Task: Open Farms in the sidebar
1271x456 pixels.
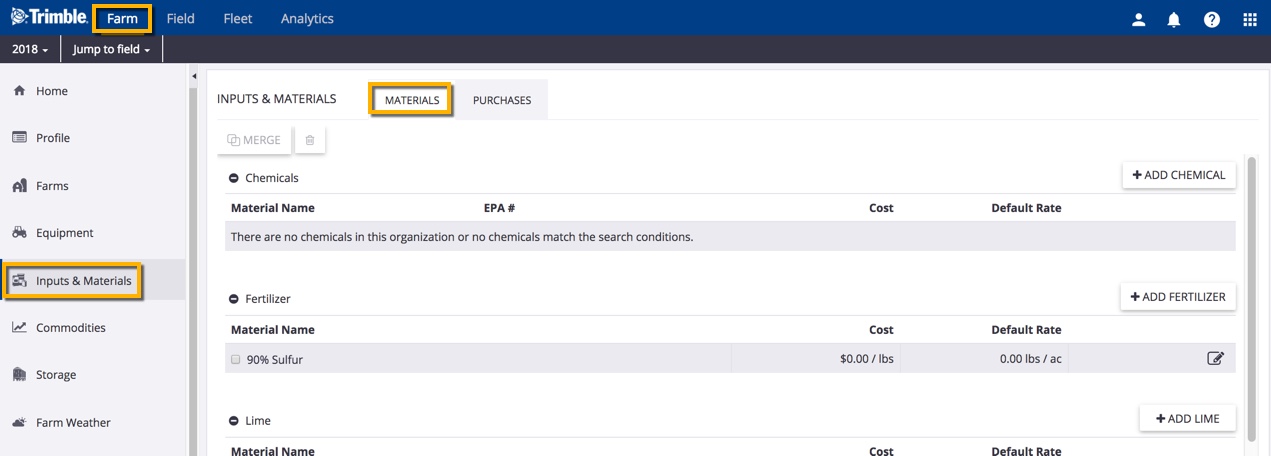Action: tap(52, 186)
